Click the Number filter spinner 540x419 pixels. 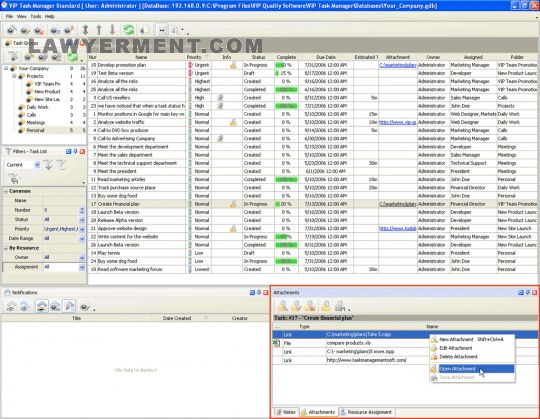coord(82,210)
